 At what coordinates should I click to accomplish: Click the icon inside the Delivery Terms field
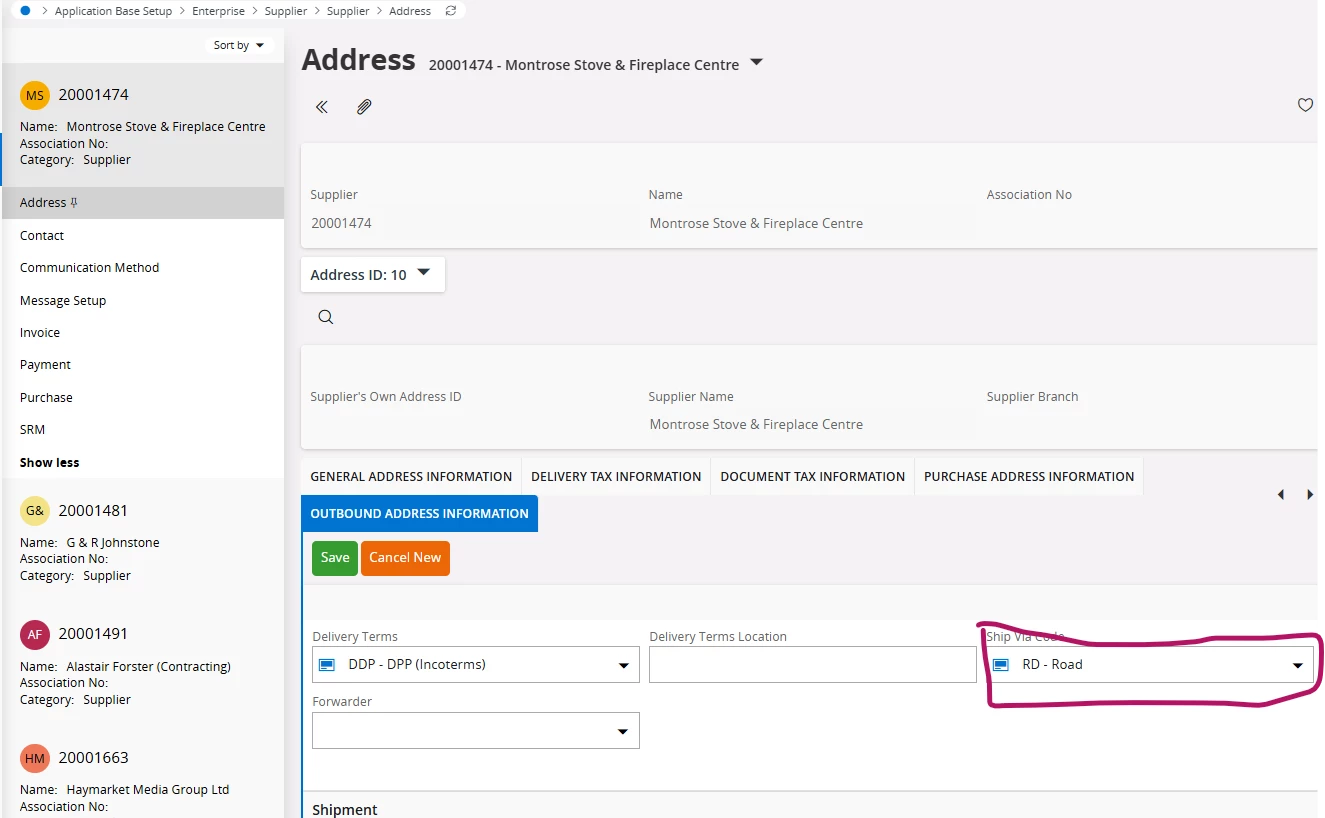[326, 665]
